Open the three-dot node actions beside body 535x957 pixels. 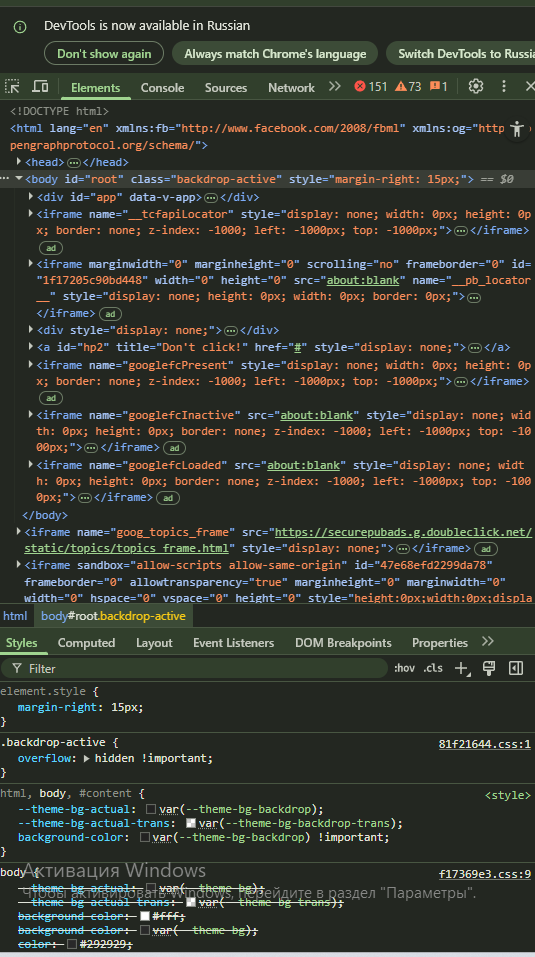pos(5,179)
